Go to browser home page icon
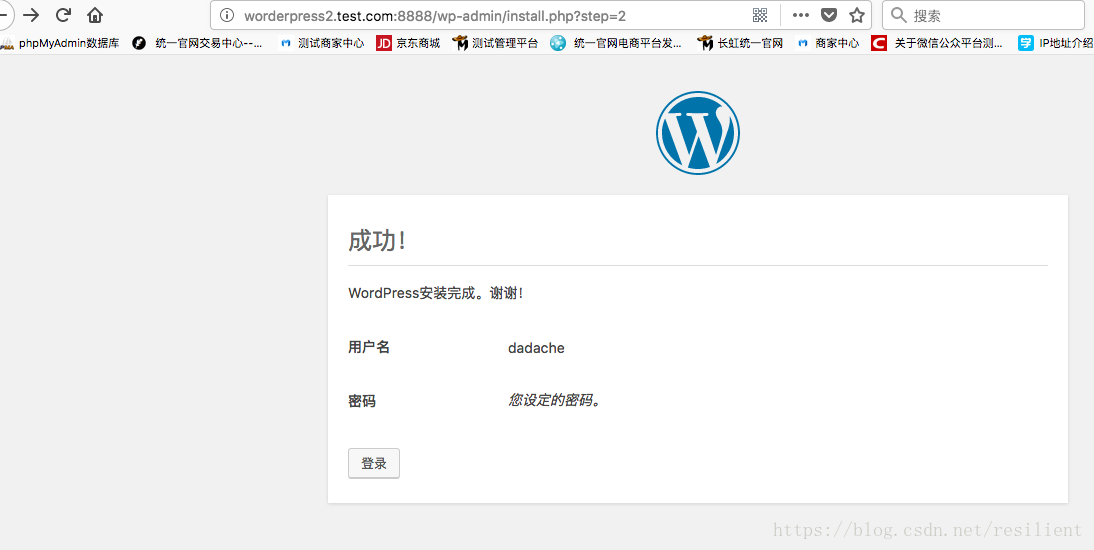Screen dimensions: 1094x550 coord(95,15)
